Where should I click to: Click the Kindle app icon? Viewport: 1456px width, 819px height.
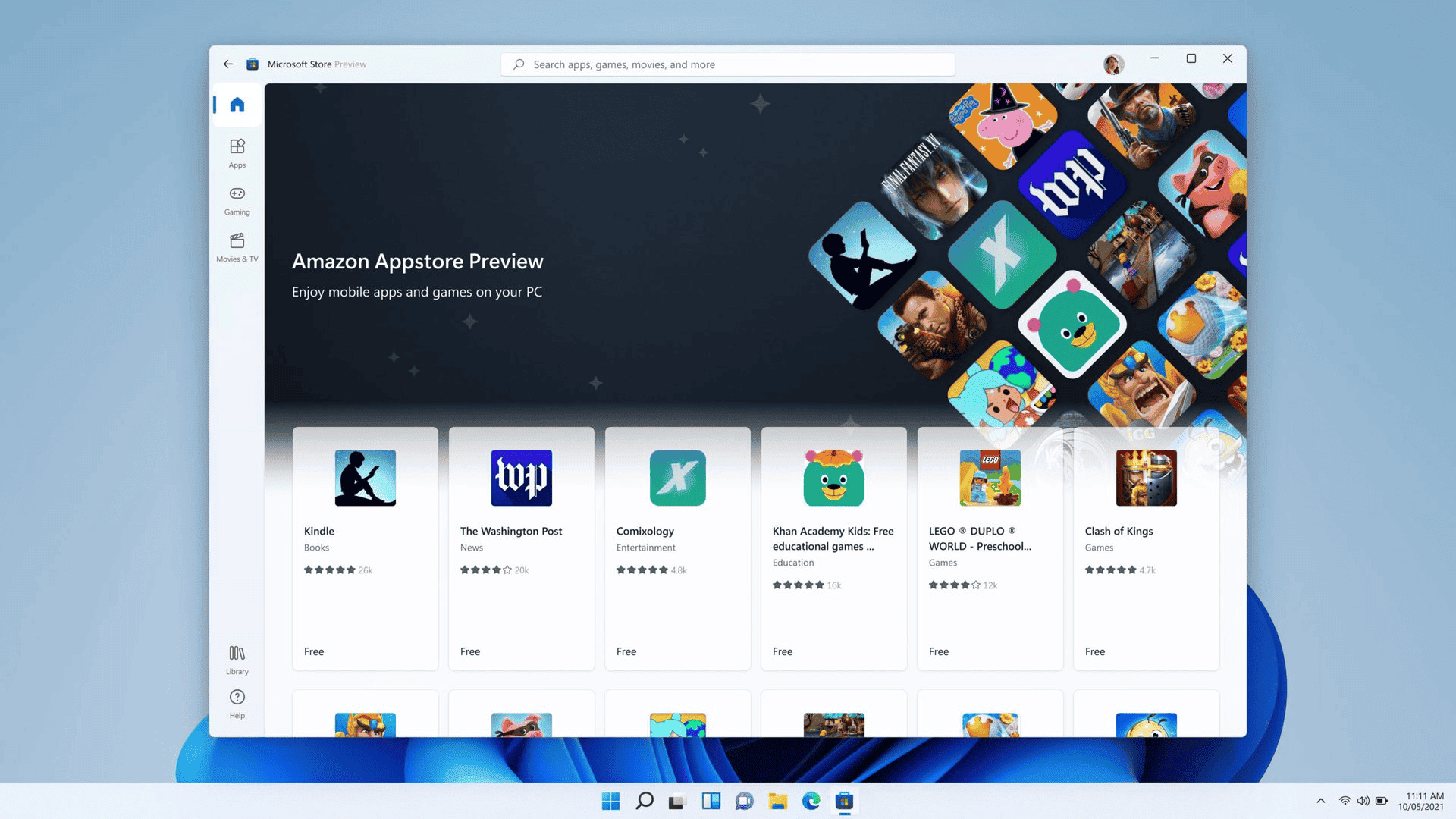click(365, 478)
